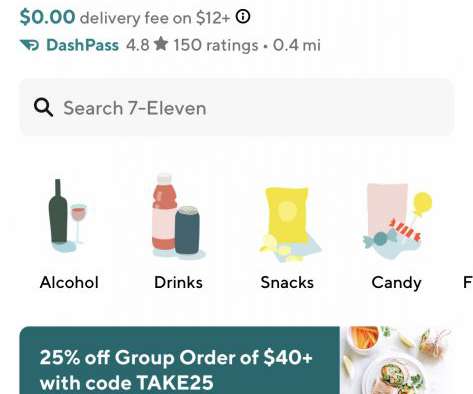
Task: Click the $0.00 delivery fee text
Action: point(47,17)
